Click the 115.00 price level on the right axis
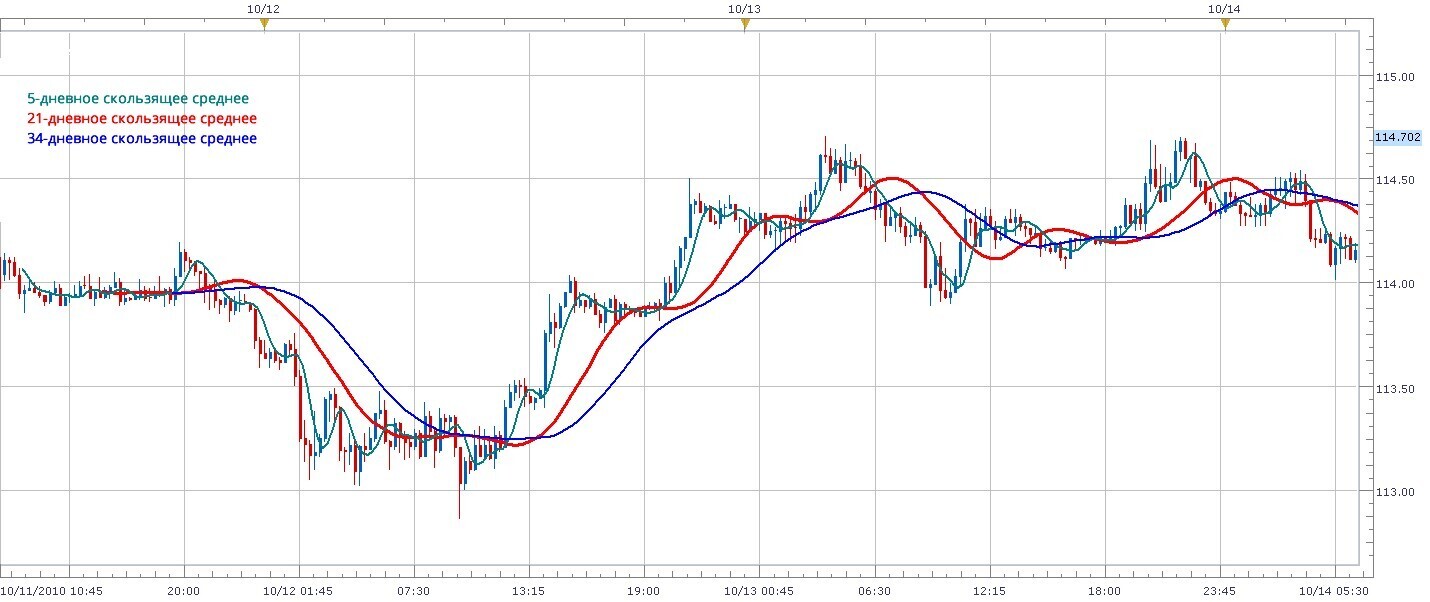 [1395, 75]
